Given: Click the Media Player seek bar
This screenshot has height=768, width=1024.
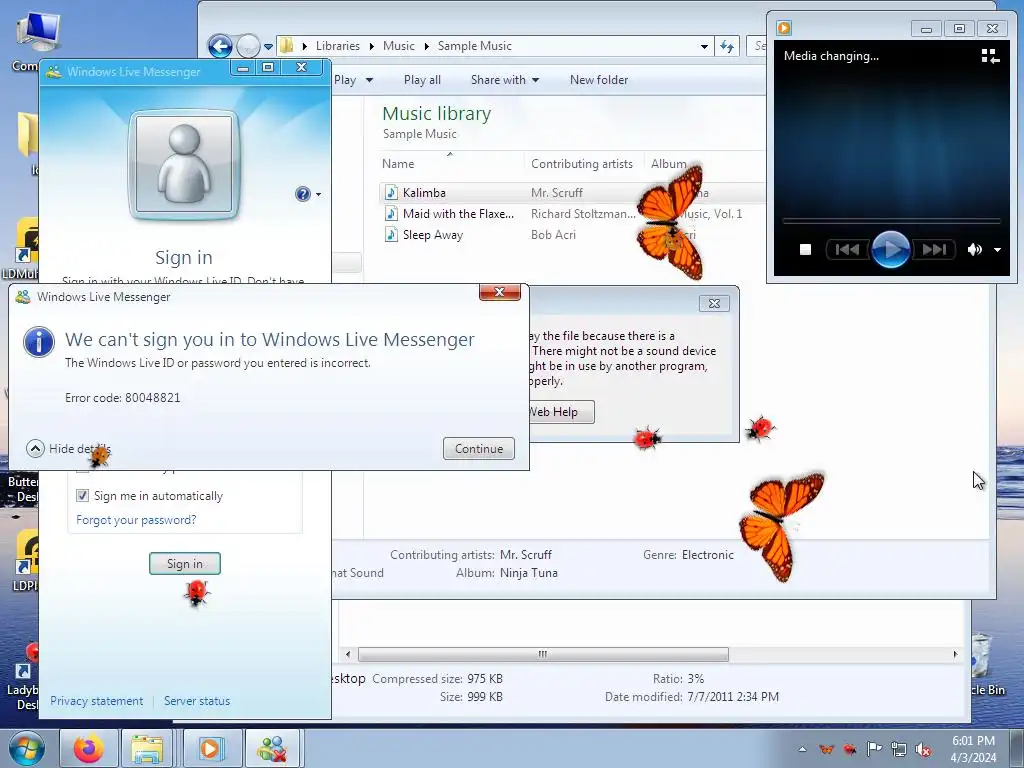Looking at the screenshot, I should (x=891, y=221).
